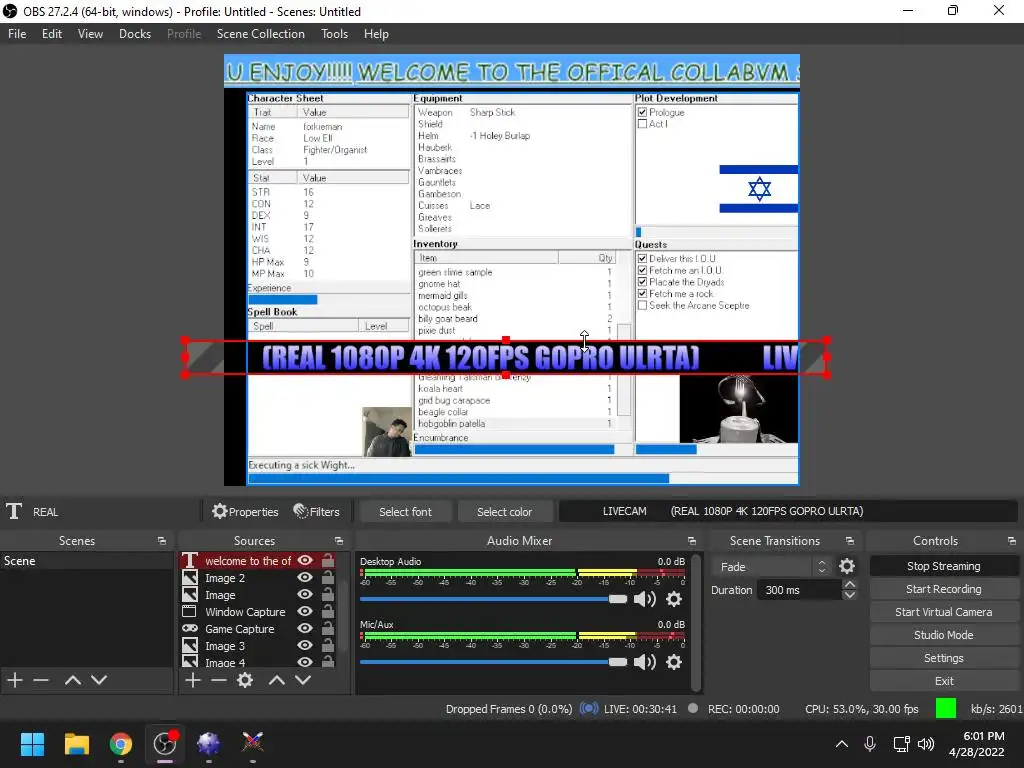Click the Duration 300 ms field
The image size is (1024, 768).
800,590
